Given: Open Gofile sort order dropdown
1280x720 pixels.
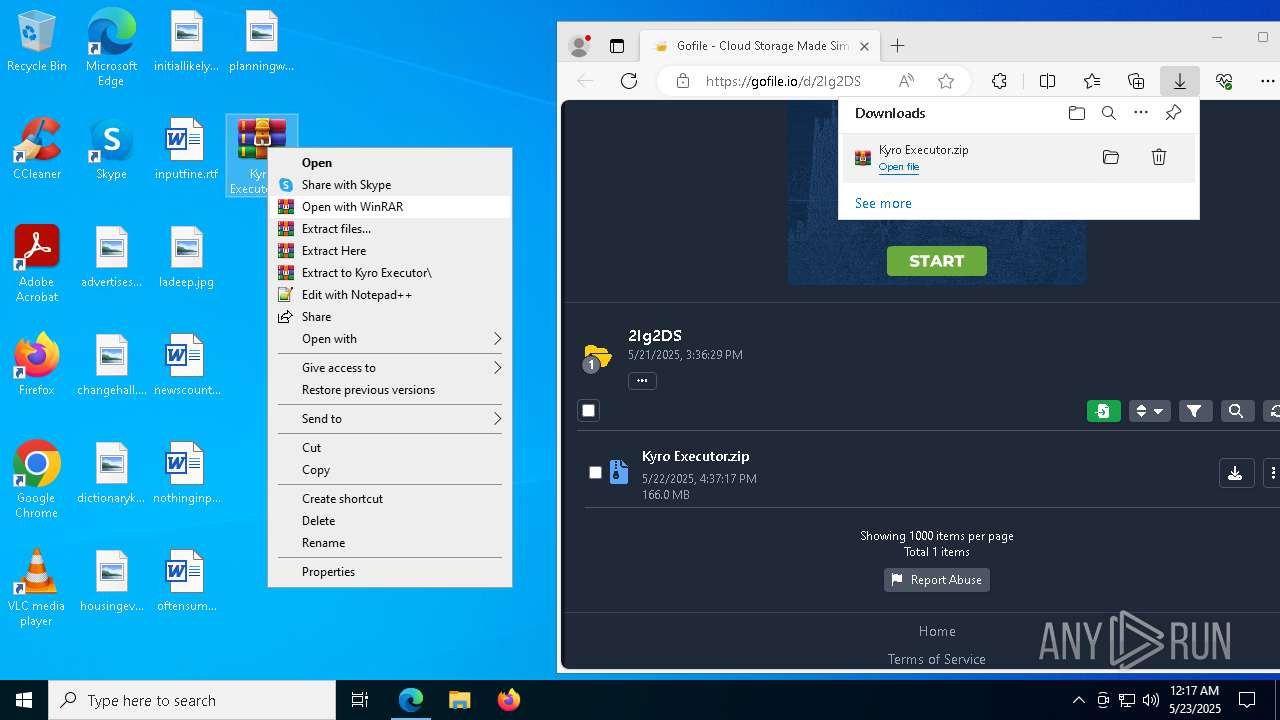Looking at the screenshot, I should click(x=1149, y=411).
